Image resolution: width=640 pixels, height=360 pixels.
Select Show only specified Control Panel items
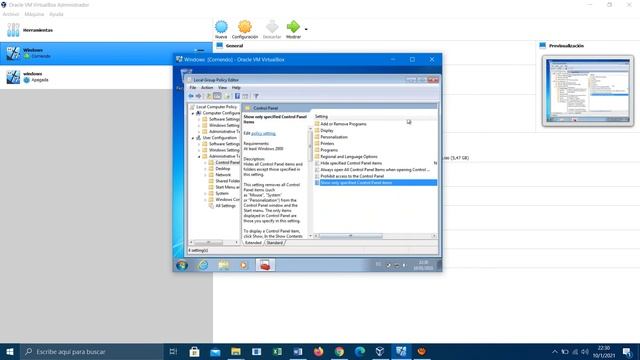[375, 182]
